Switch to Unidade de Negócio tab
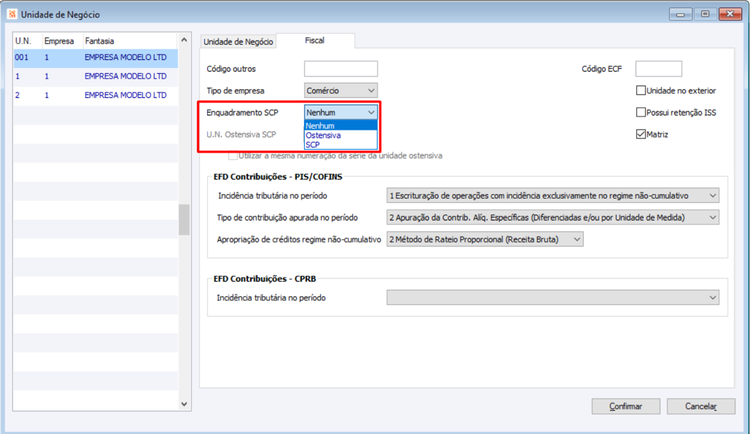This screenshot has width=750, height=434. 238,42
